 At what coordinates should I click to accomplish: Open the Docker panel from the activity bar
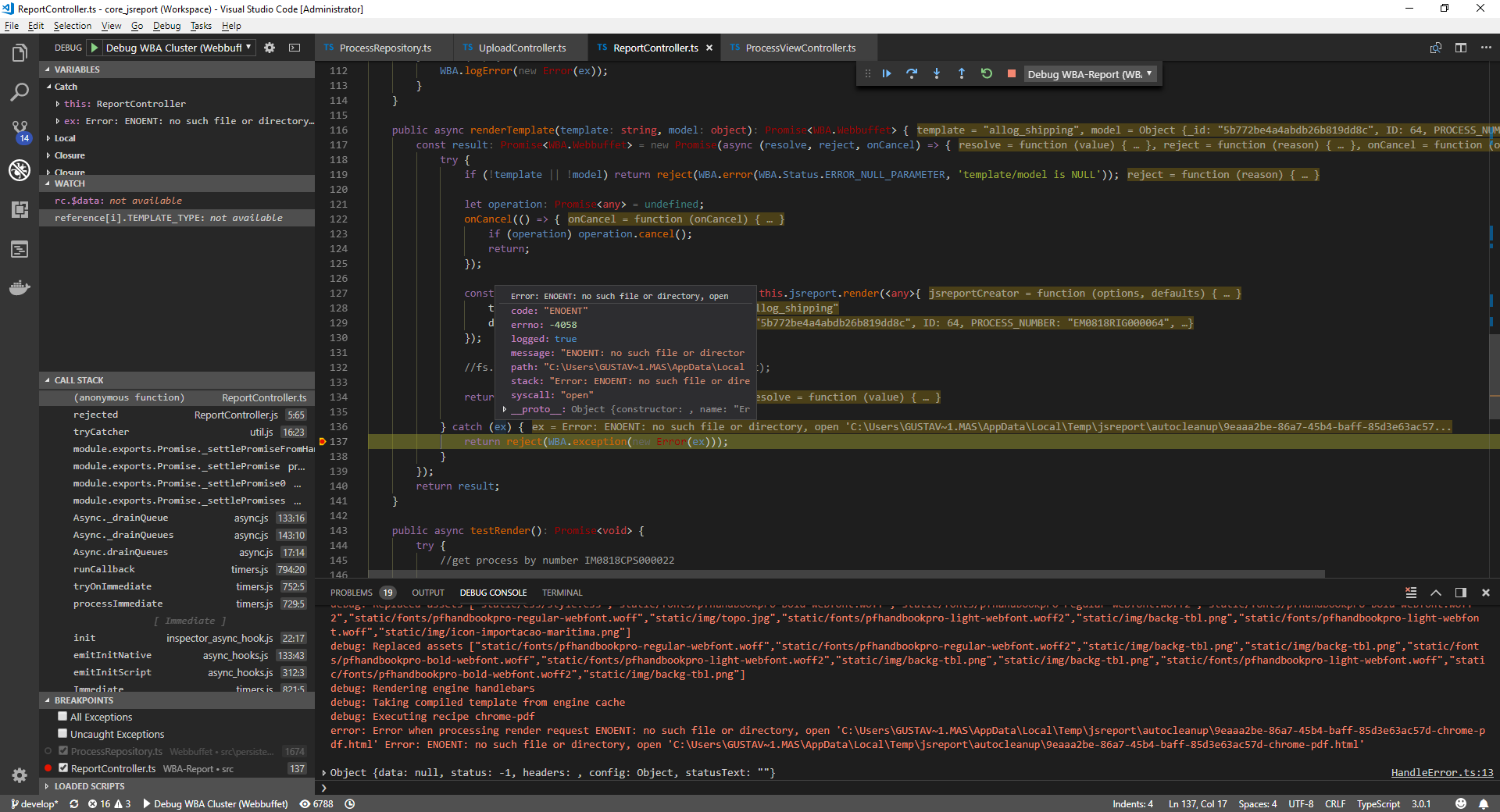[20, 288]
